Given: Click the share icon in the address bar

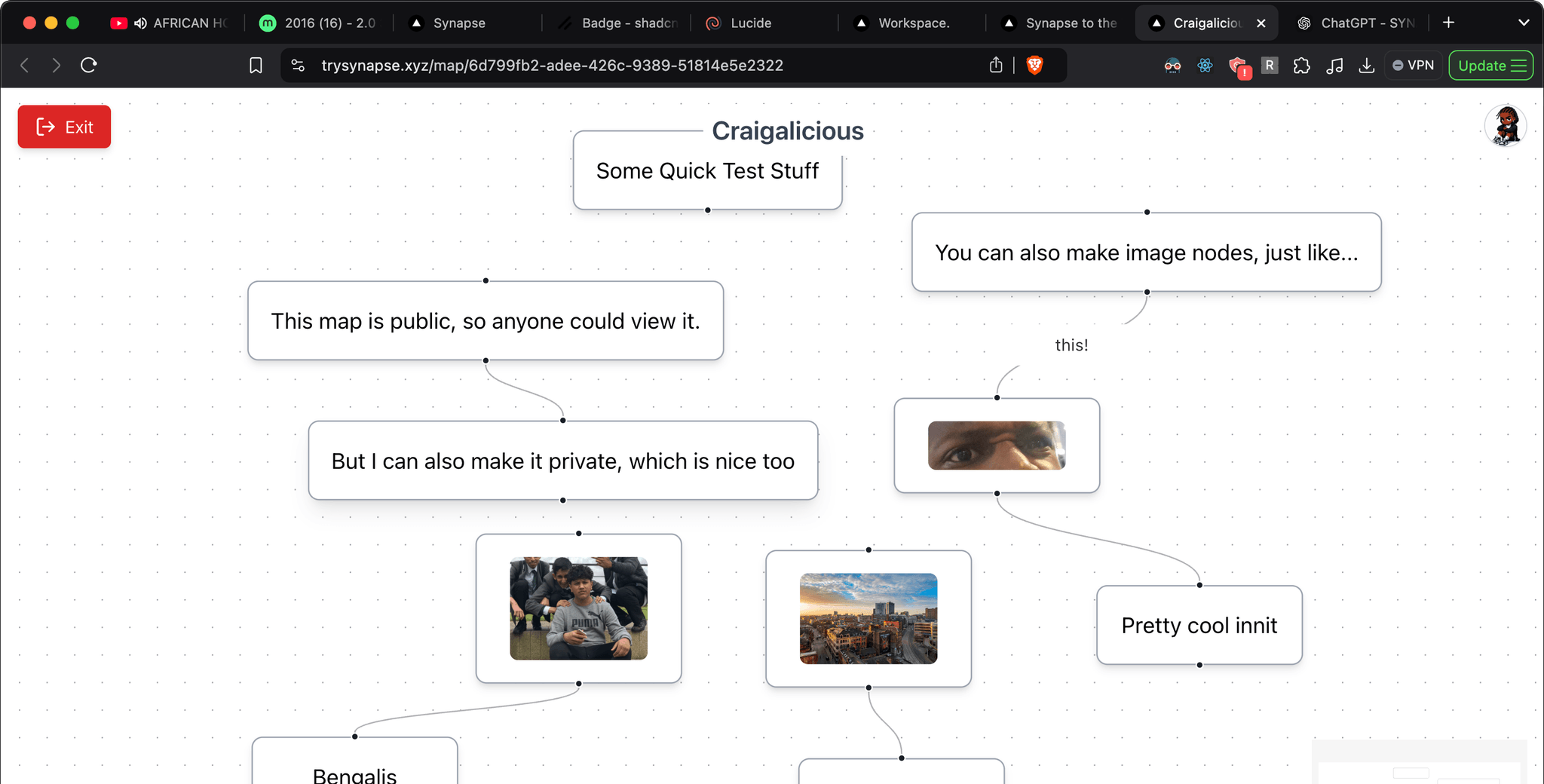Looking at the screenshot, I should pos(996,66).
